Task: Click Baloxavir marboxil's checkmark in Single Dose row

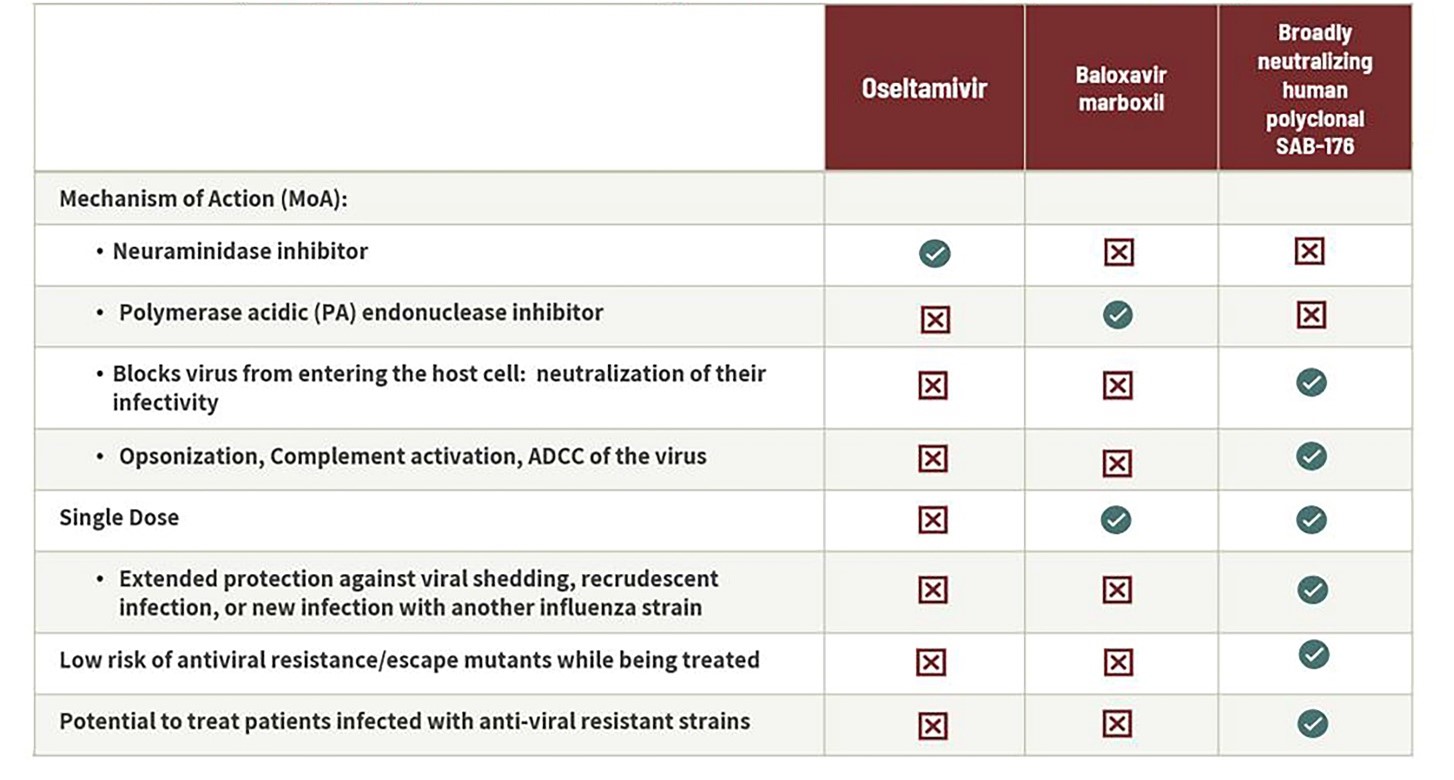Action: pos(1116,520)
